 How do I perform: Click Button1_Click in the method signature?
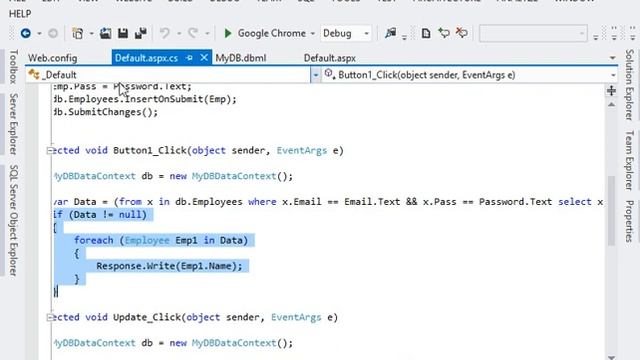150,151
